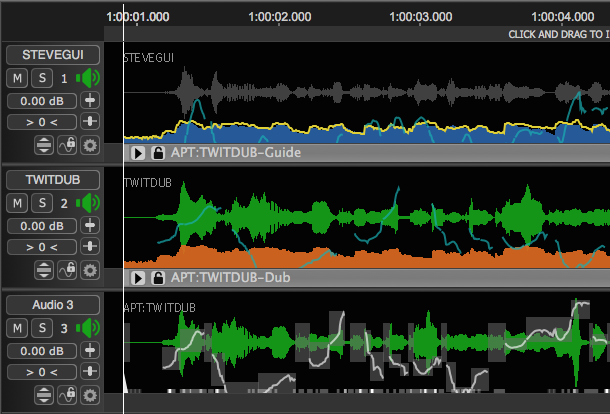Image resolution: width=610 pixels, height=414 pixels.
Task: Click STEVEGUI 0.00 dB gain field
Action: tap(41, 101)
